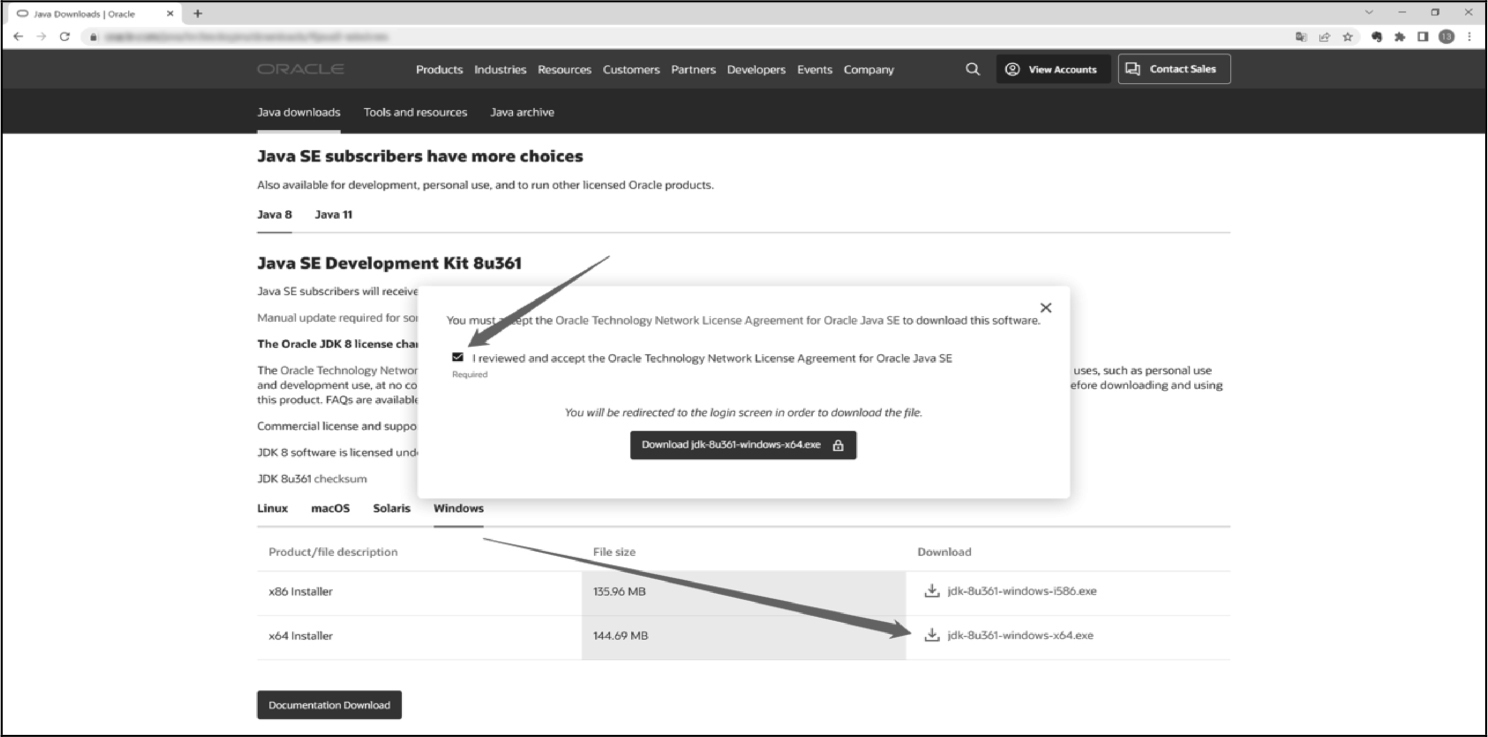Open the Customers menu

coord(631,70)
